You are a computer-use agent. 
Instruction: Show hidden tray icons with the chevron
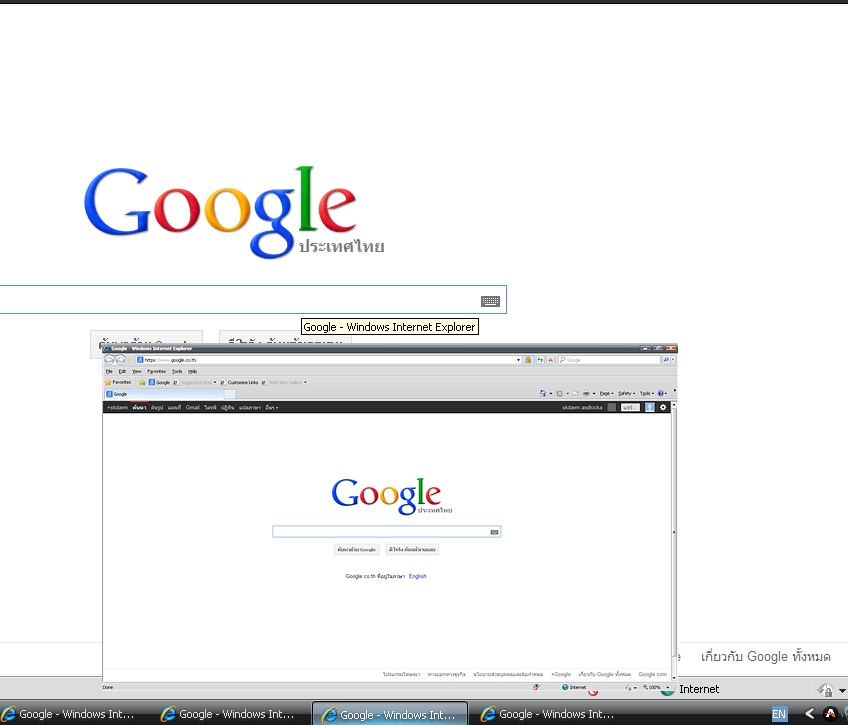[x=810, y=714]
